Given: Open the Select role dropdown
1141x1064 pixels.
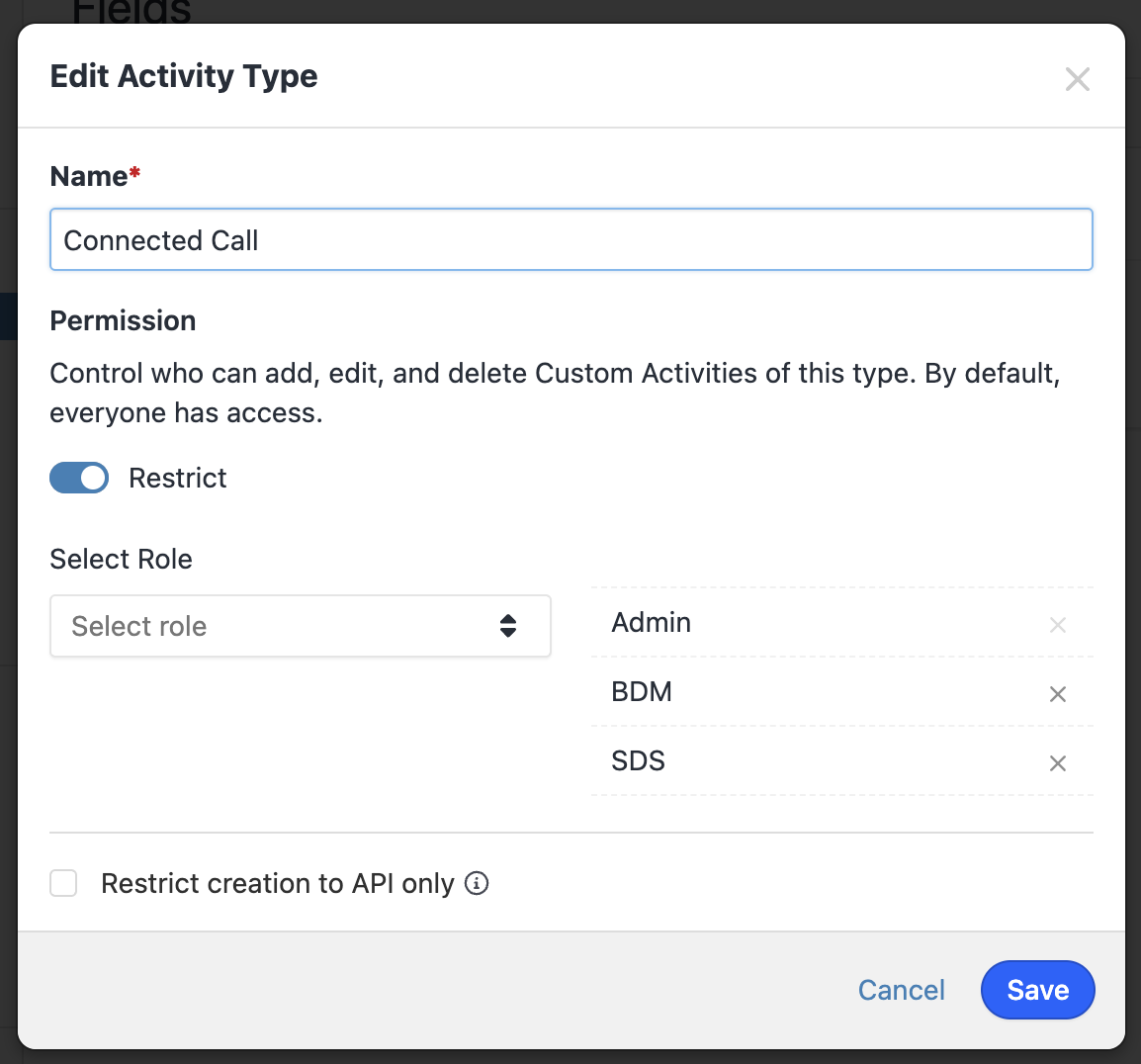Looking at the screenshot, I should (x=300, y=626).
